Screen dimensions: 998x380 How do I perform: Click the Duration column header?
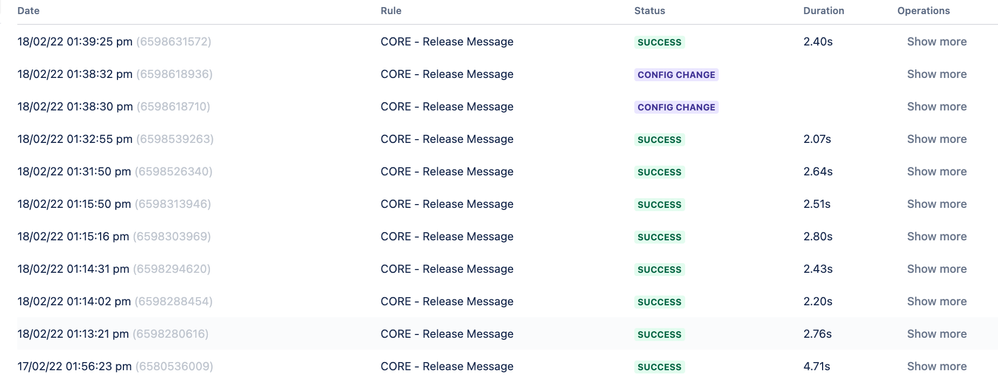point(824,11)
